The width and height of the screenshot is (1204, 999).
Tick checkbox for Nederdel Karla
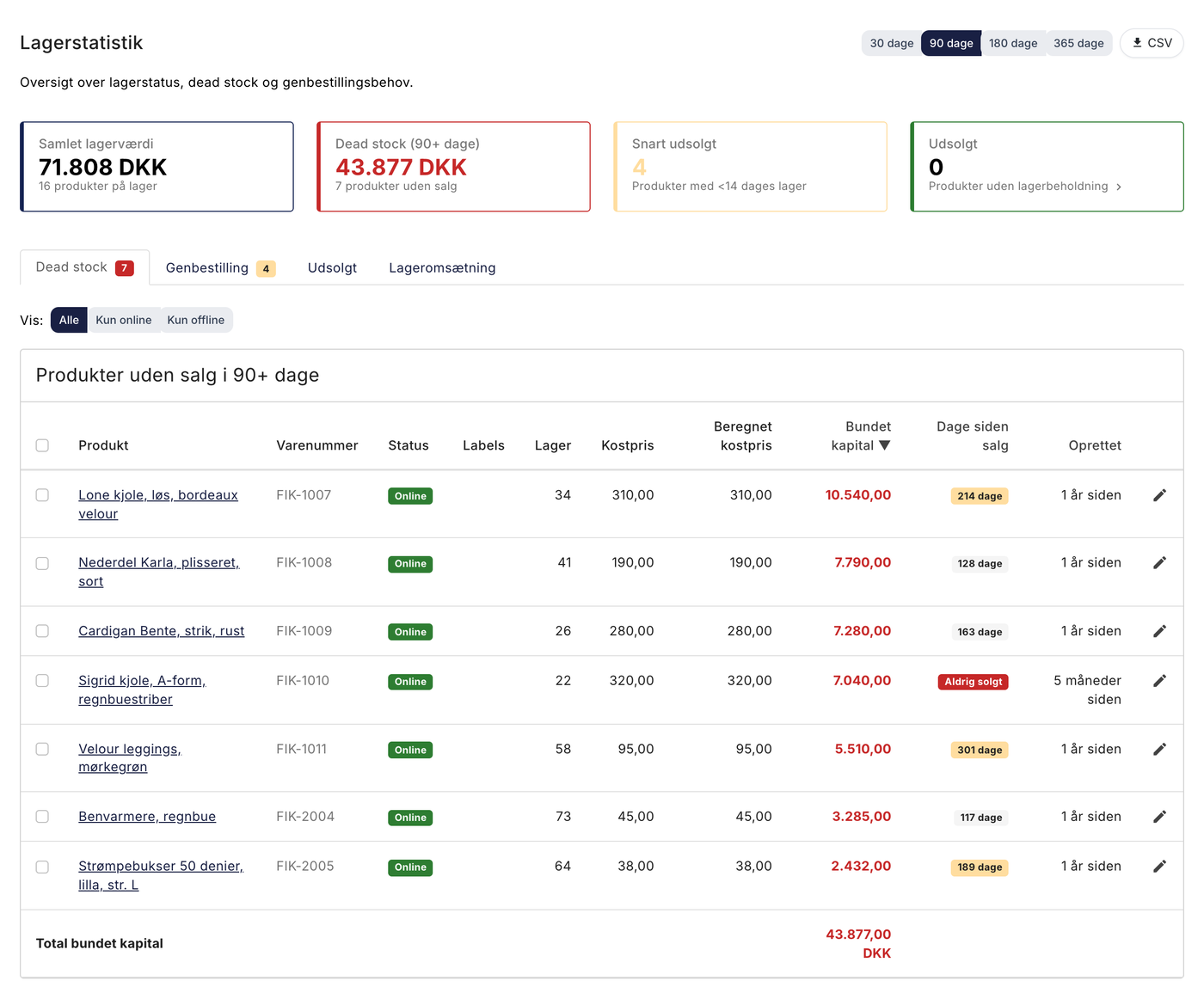[x=42, y=563]
